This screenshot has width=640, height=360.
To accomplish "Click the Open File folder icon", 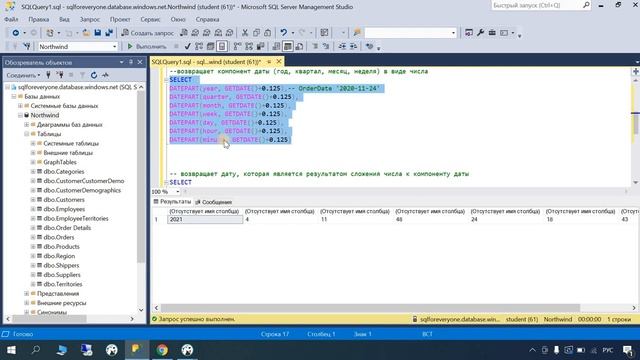I will (x=86, y=33).
